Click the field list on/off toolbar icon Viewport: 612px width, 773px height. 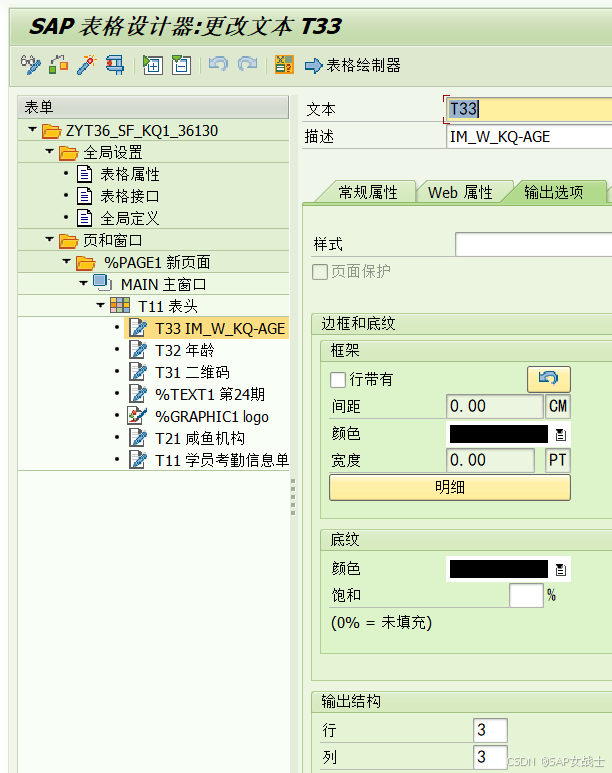click(285, 65)
